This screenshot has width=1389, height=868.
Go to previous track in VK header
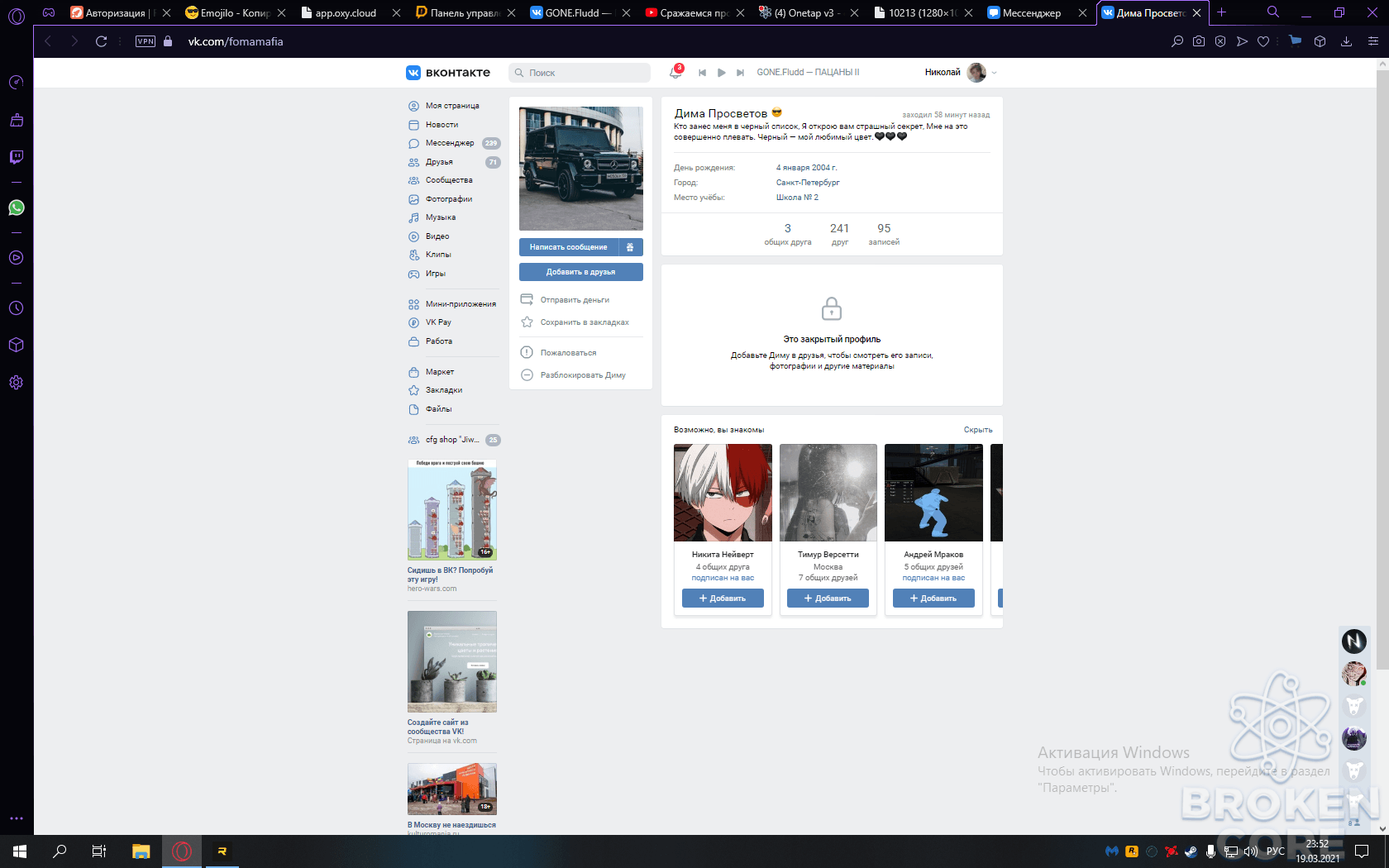click(702, 73)
